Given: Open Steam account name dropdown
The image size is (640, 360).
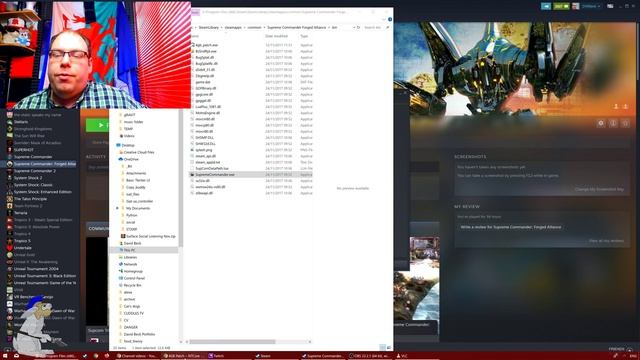Looking at the screenshot, I should click(591, 6).
